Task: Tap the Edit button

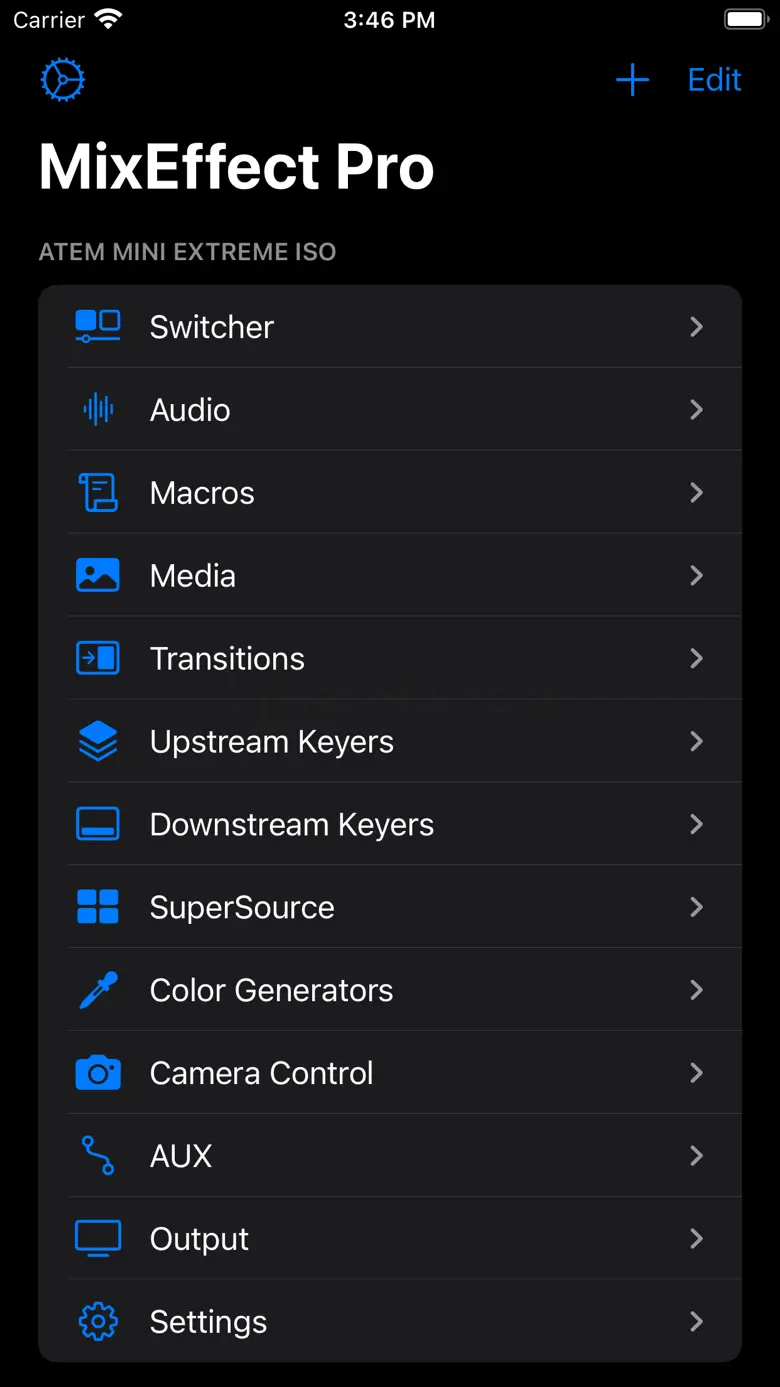Action: pos(714,80)
